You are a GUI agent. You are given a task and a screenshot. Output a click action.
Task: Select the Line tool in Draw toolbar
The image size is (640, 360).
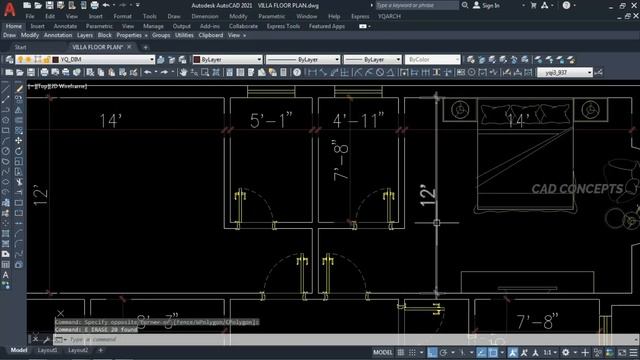(x=5, y=89)
